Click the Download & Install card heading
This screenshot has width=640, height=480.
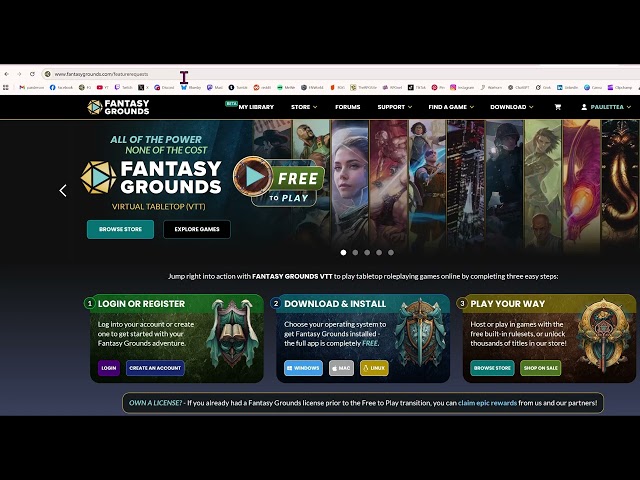click(x=335, y=304)
